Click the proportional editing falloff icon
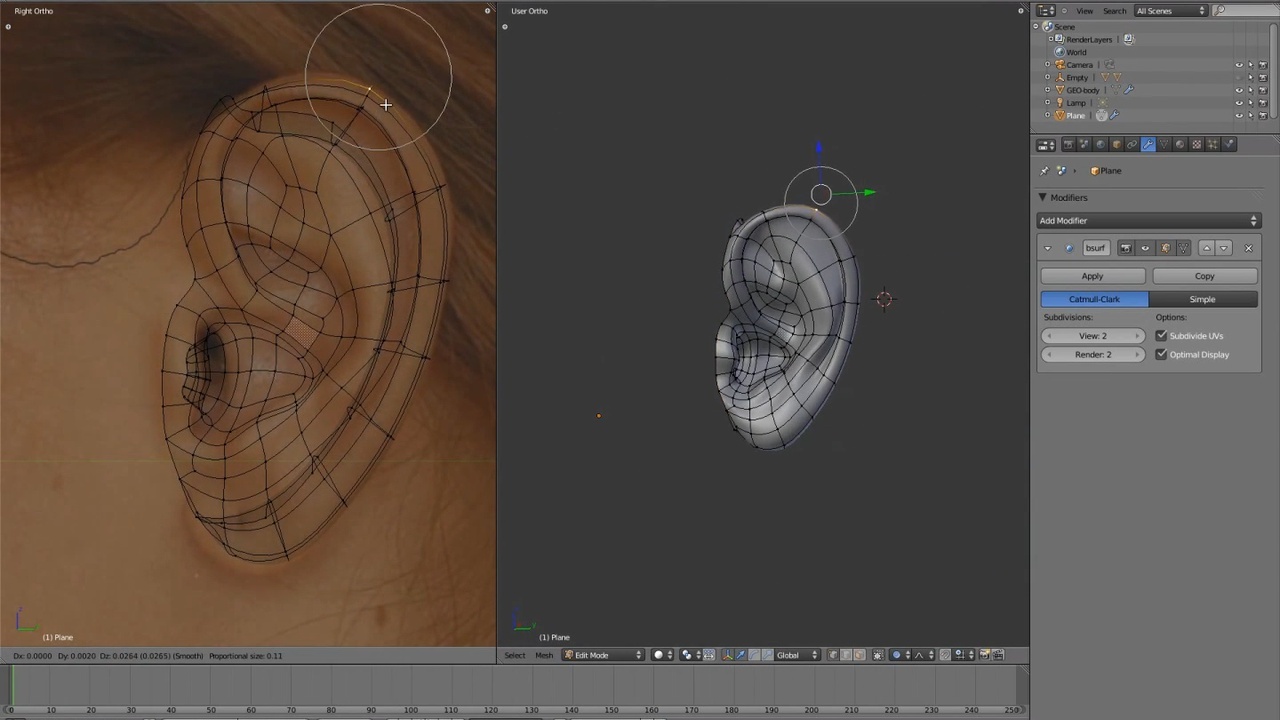This screenshot has width=1280, height=720. click(x=918, y=655)
